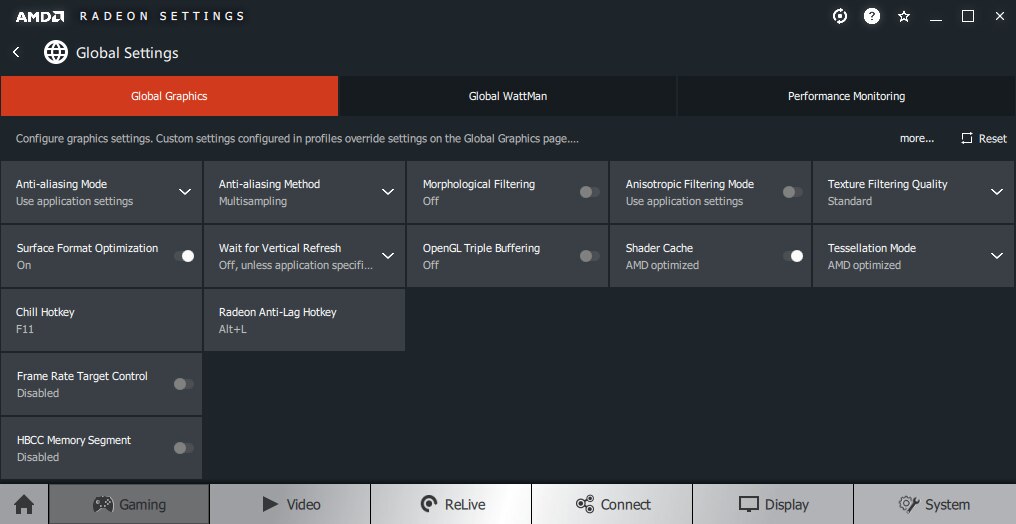The width and height of the screenshot is (1016, 524).
Task: Click the Connect nodes icon
Action: coord(585,504)
